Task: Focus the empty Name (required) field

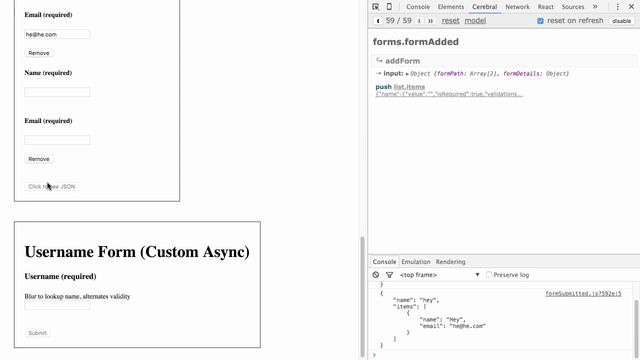Action: point(57,92)
